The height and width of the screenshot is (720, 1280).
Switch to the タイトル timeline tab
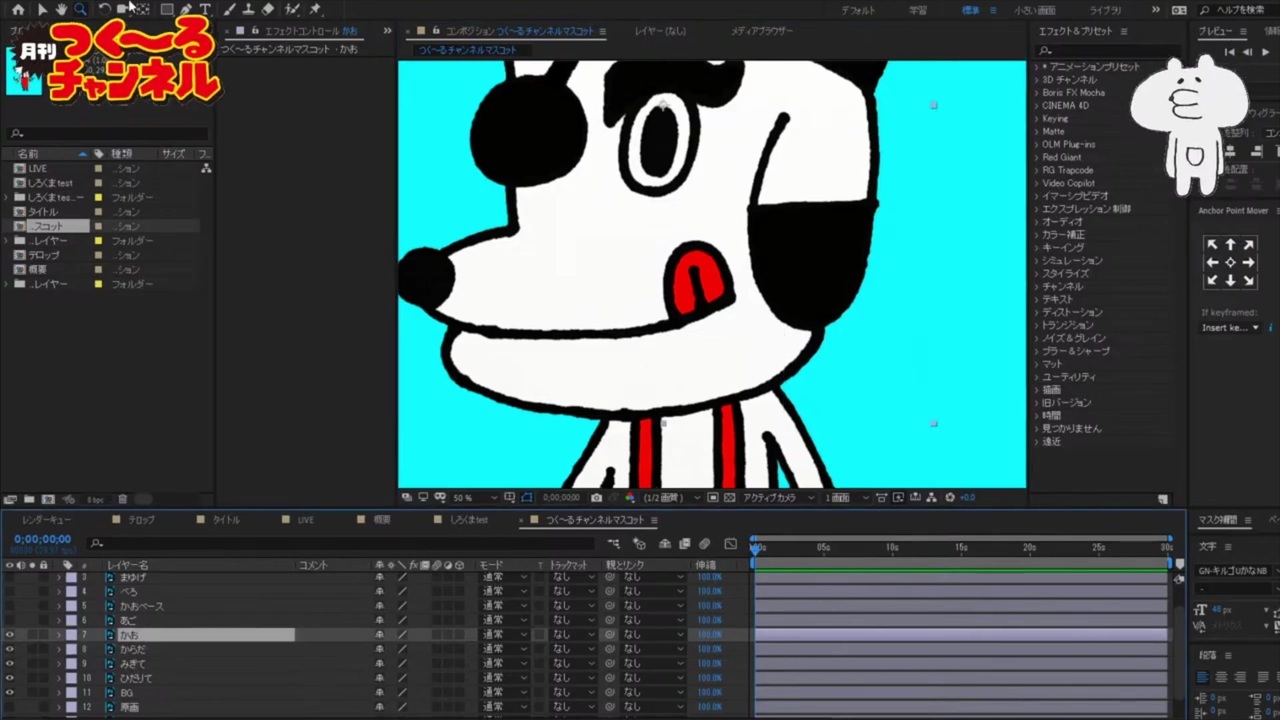pyautogui.click(x=225, y=520)
